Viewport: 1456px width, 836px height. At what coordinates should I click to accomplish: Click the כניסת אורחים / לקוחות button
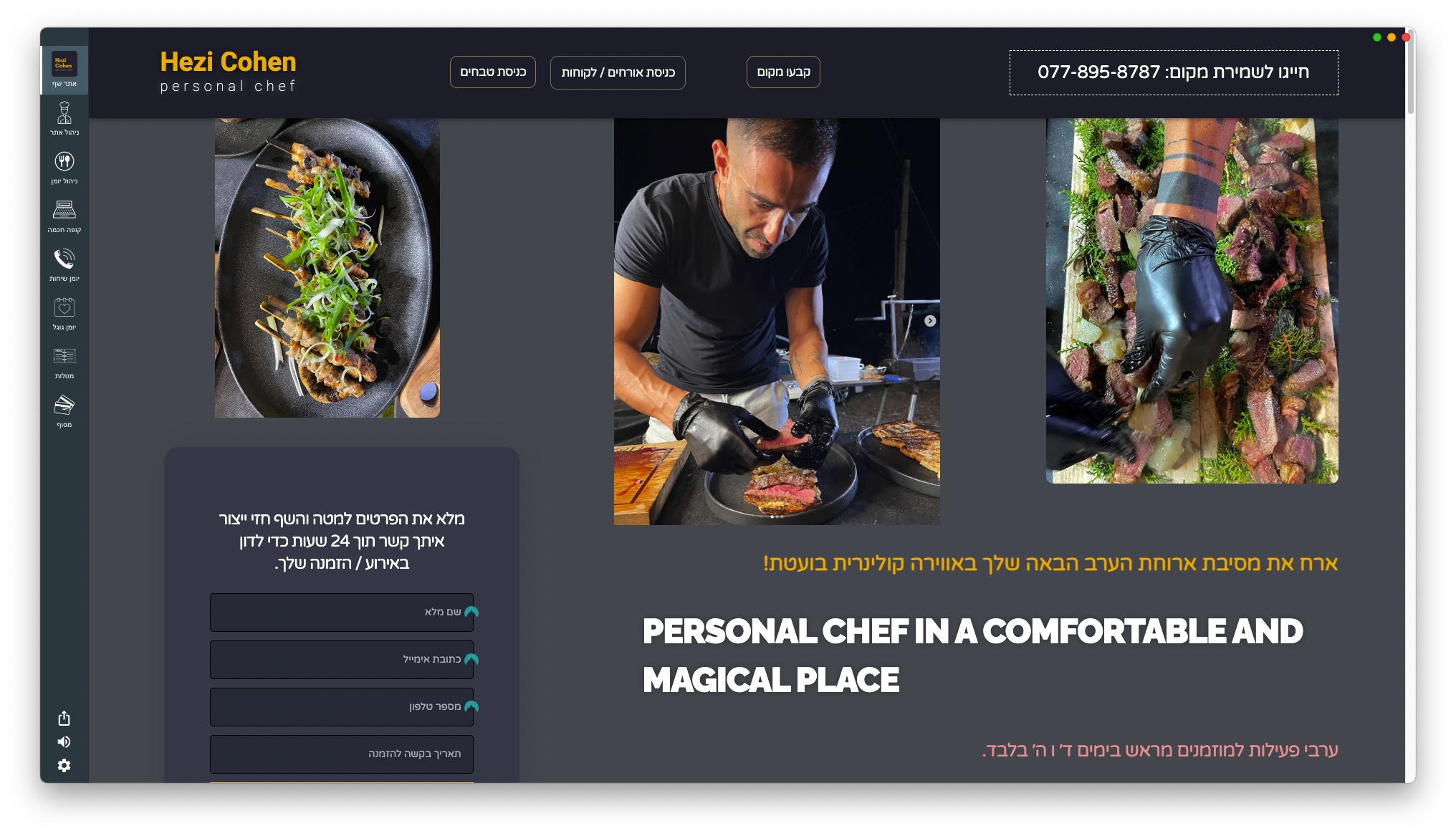point(618,72)
